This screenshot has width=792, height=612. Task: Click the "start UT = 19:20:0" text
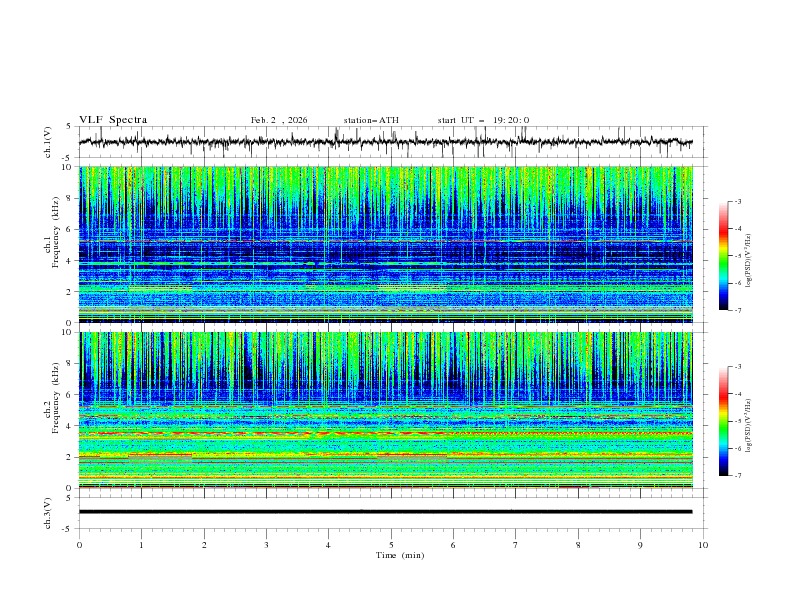click(483, 120)
